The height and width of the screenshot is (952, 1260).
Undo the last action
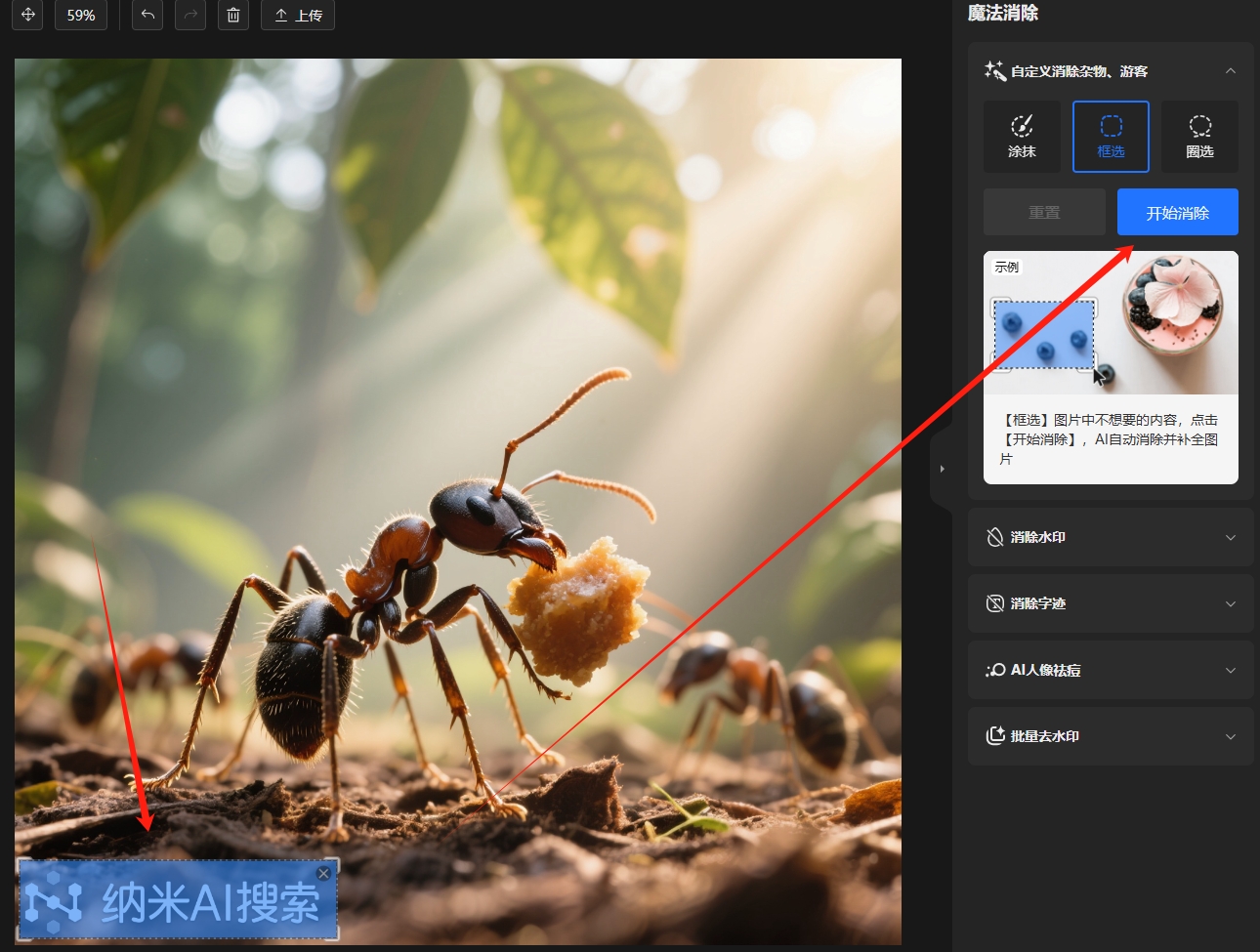pyautogui.click(x=147, y=15)
